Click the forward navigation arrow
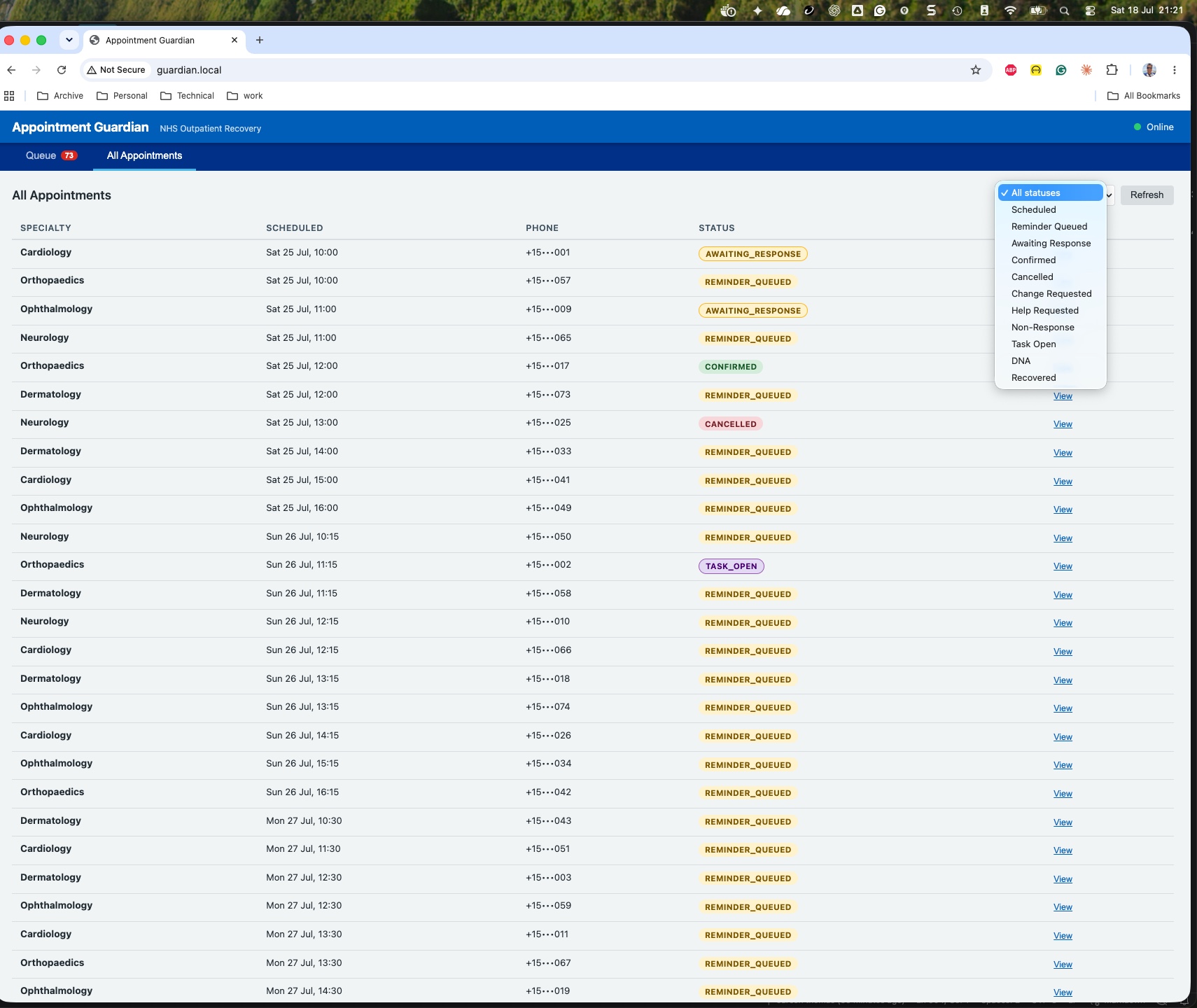Screen dimensions: 1197x1008 point(36,70)
